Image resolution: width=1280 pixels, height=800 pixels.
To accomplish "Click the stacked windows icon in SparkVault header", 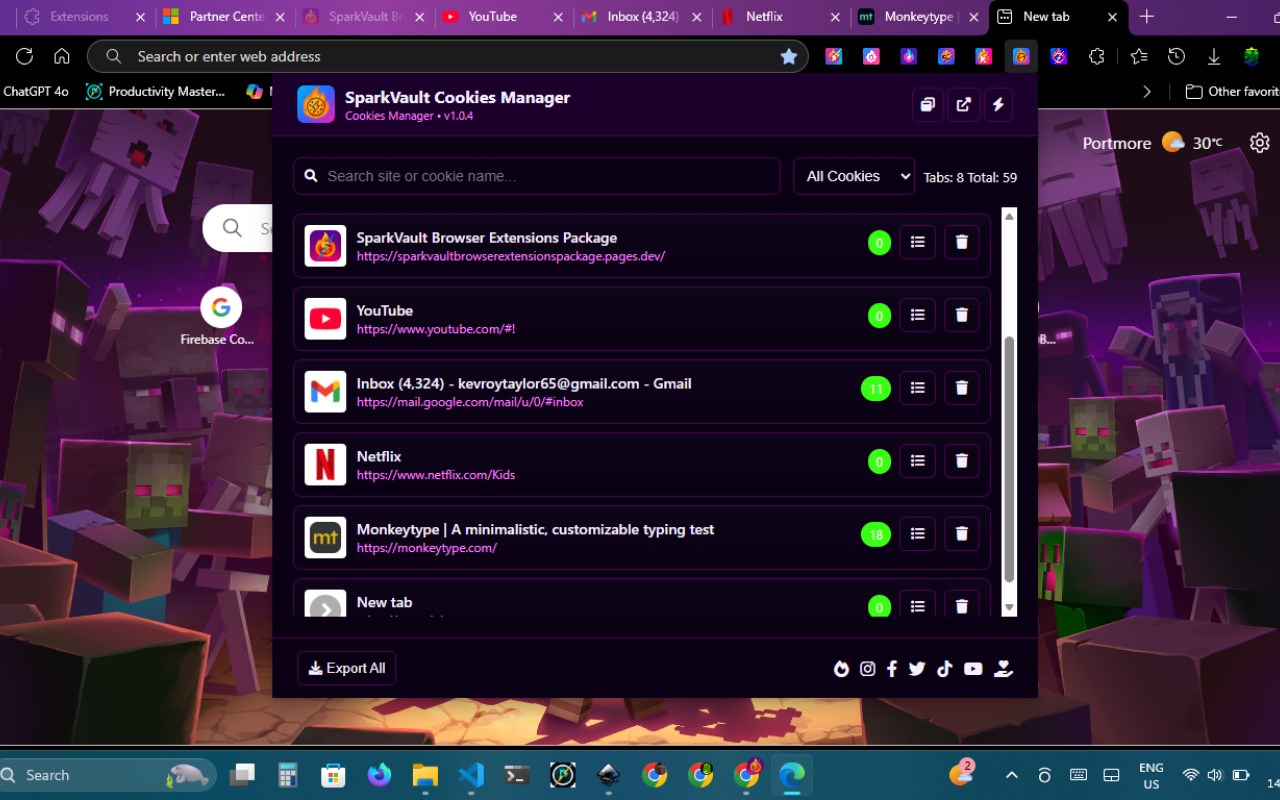I will [928, 104].
